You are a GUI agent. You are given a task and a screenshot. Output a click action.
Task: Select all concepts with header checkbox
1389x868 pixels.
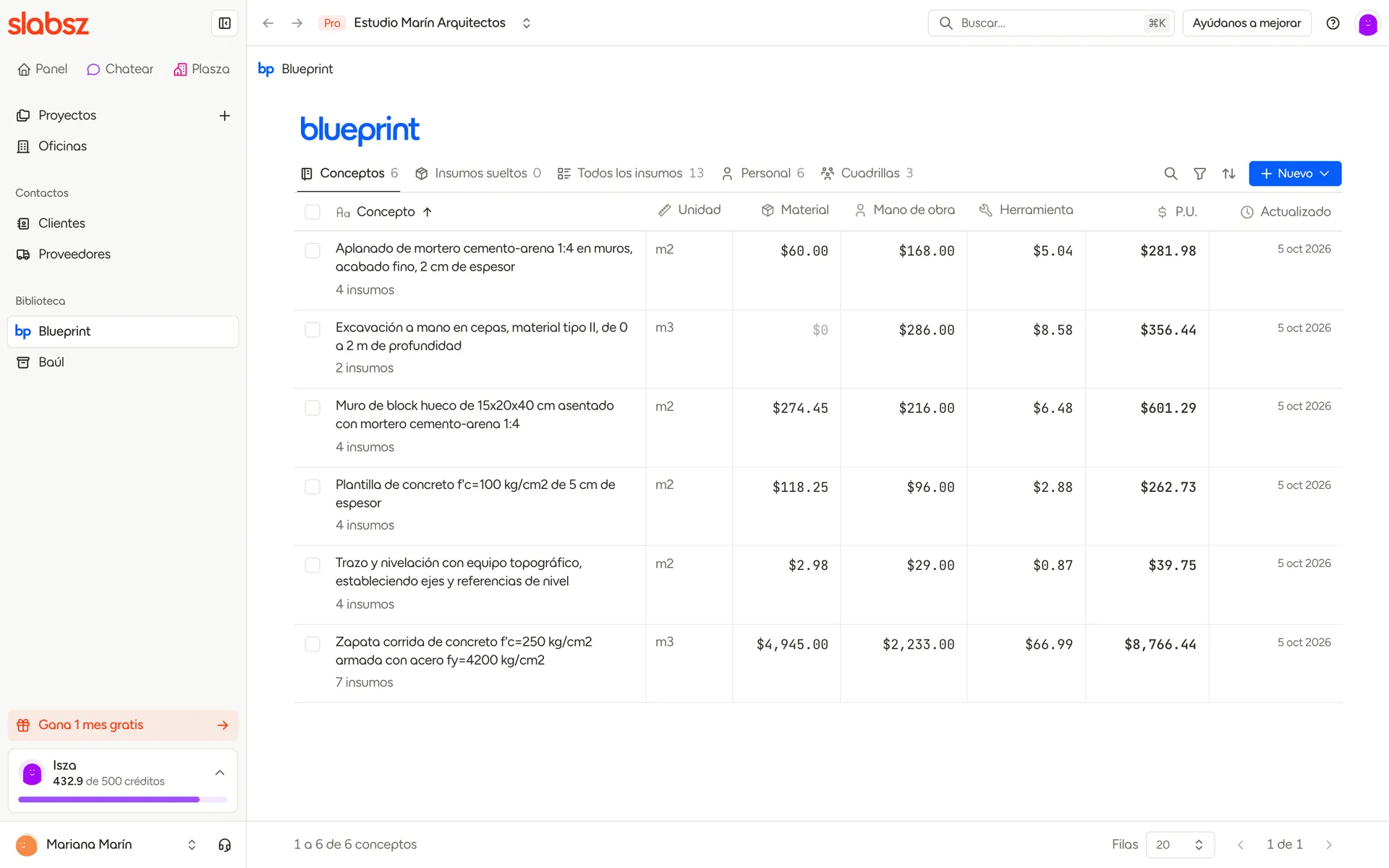tap(313, 212)
